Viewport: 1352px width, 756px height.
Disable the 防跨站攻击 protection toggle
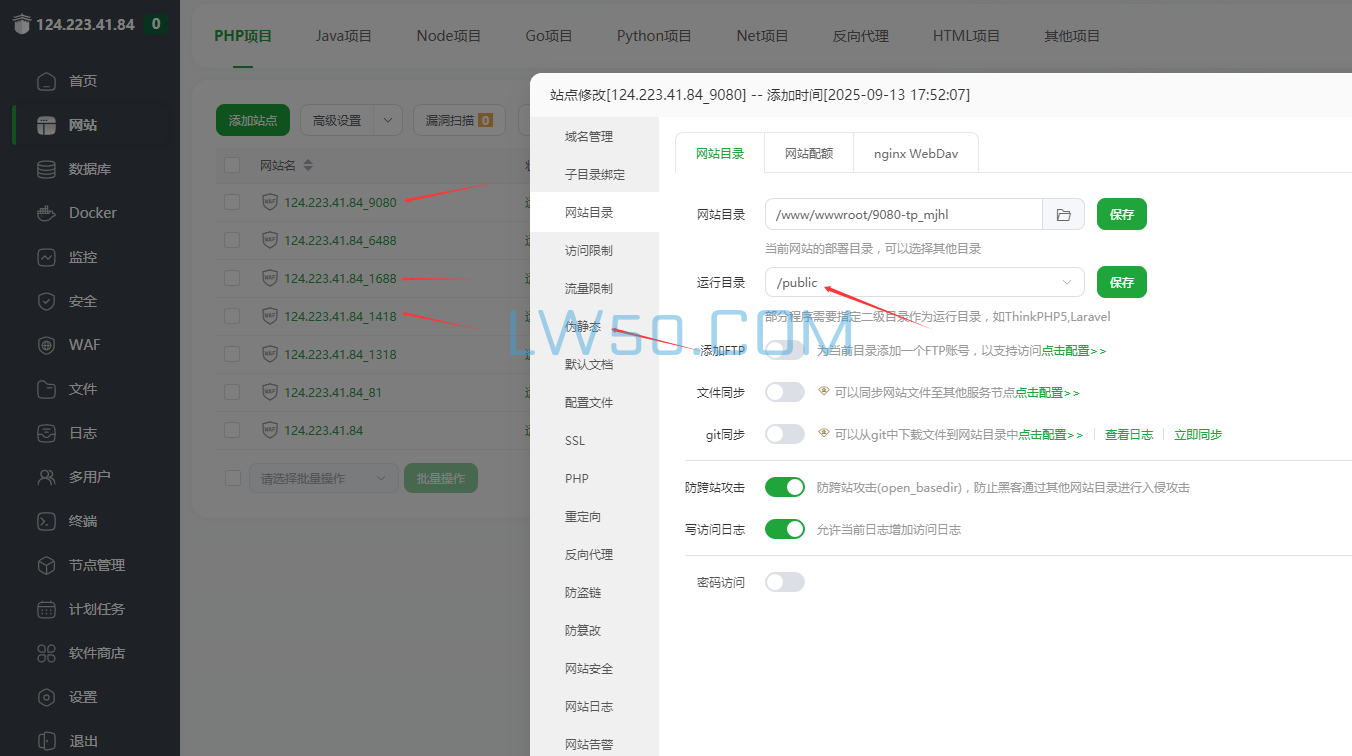click(785, 487)
